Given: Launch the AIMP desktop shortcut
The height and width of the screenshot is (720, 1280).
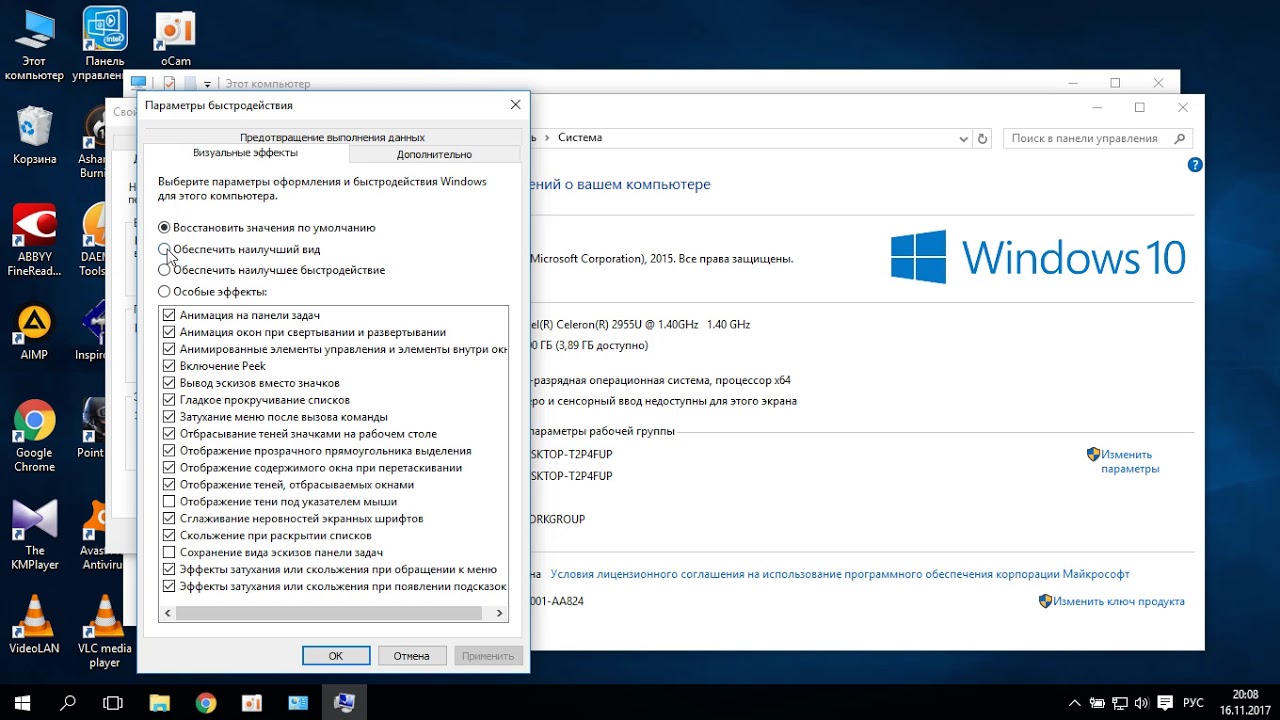Looking at the screenshot, I should [x=34, y=331].
